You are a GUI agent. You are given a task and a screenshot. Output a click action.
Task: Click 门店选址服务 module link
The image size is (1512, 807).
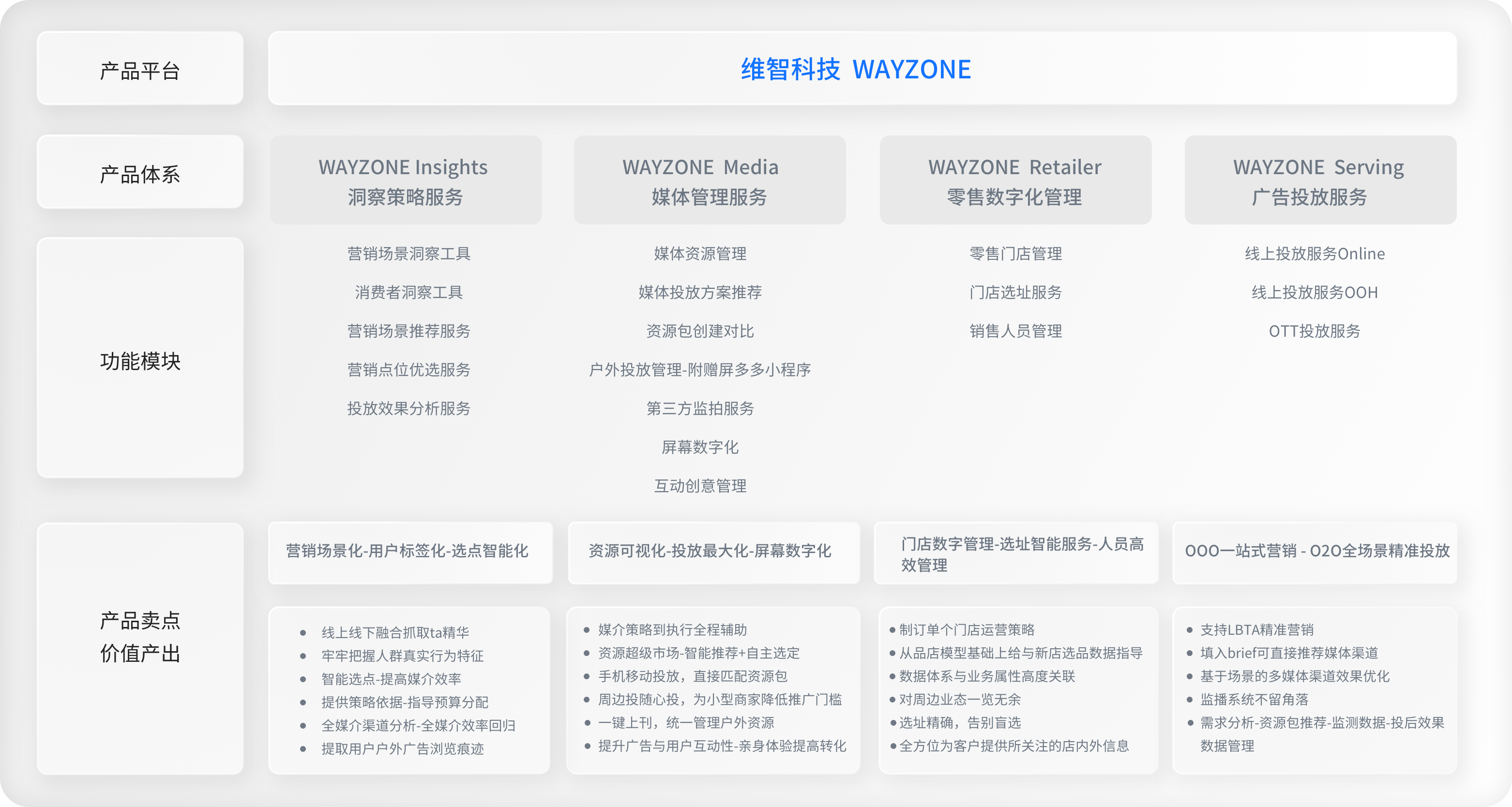pos(1015,292)
